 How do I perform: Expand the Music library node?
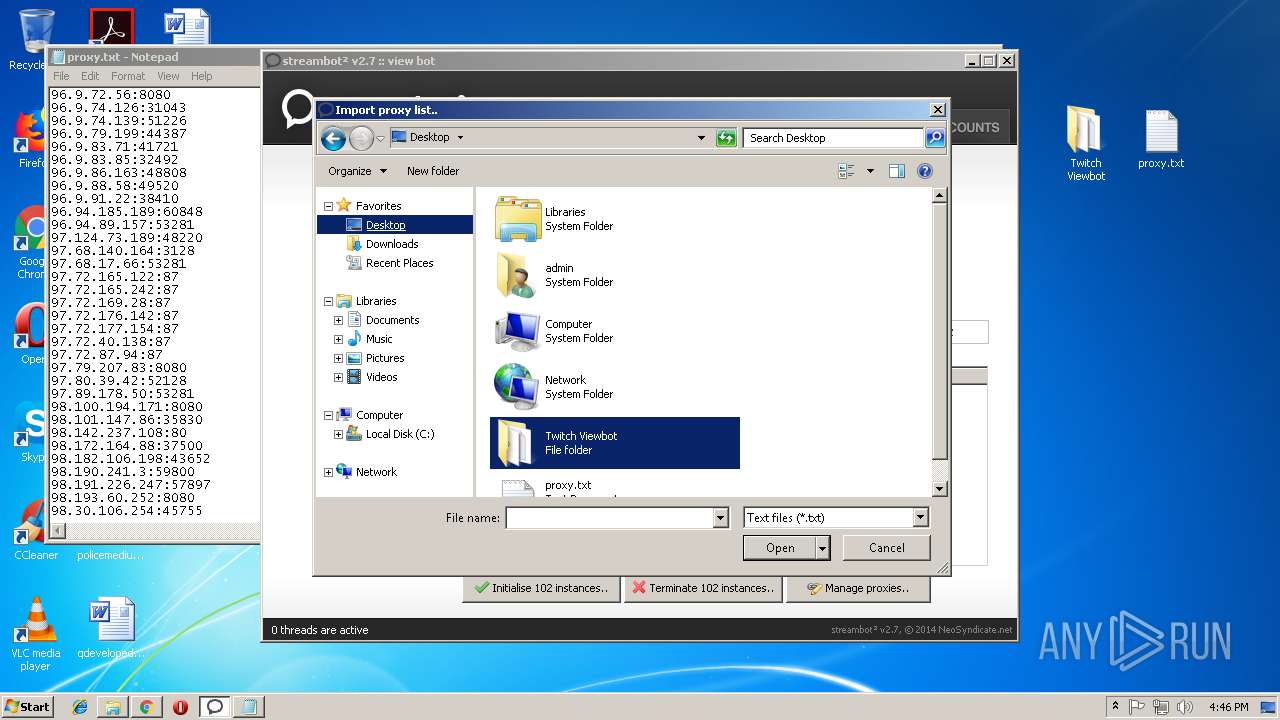[338, 339]
